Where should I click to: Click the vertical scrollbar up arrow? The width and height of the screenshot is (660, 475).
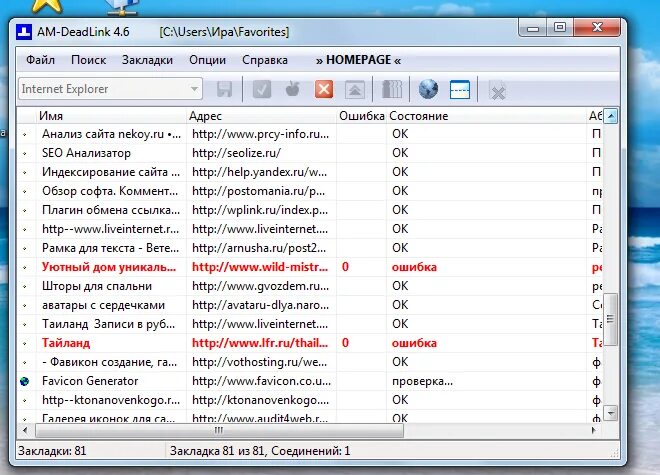coord(610,116)
